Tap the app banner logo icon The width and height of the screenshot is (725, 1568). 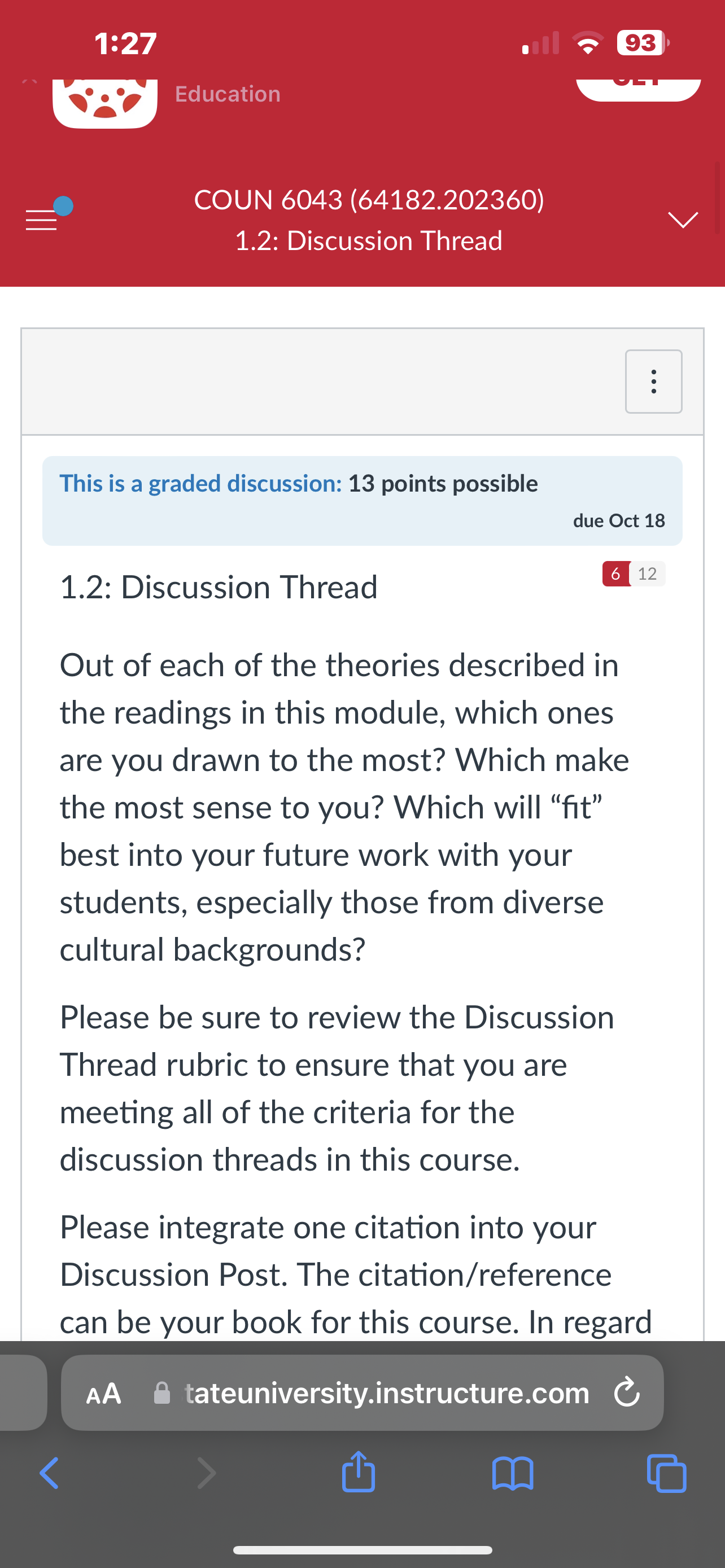coord(106,103)
